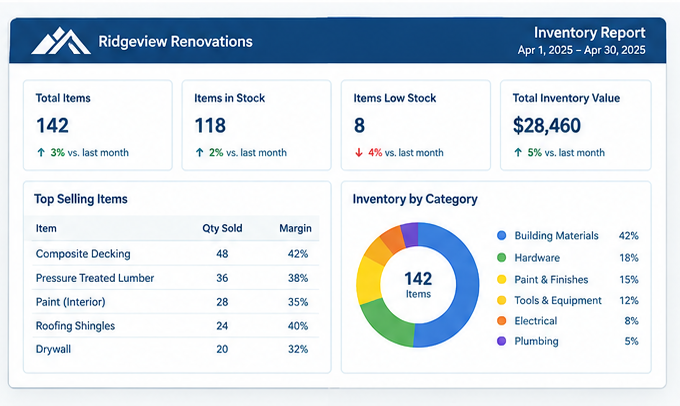
Task: Click the Plumbing legend label
Action: click(536, 341)
